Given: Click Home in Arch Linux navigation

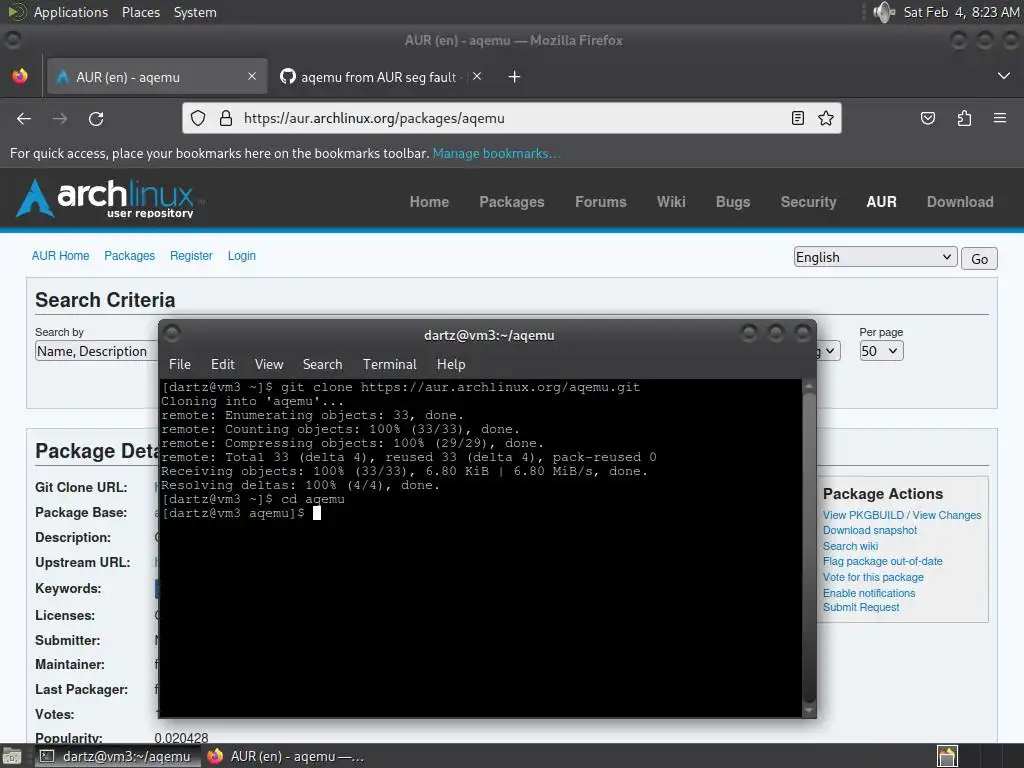Looking at the screenshot, I should 429,202.
